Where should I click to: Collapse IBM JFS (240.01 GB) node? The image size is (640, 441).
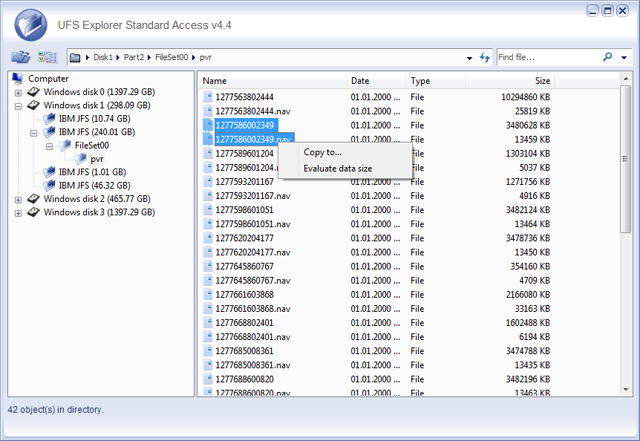point(33,133)
